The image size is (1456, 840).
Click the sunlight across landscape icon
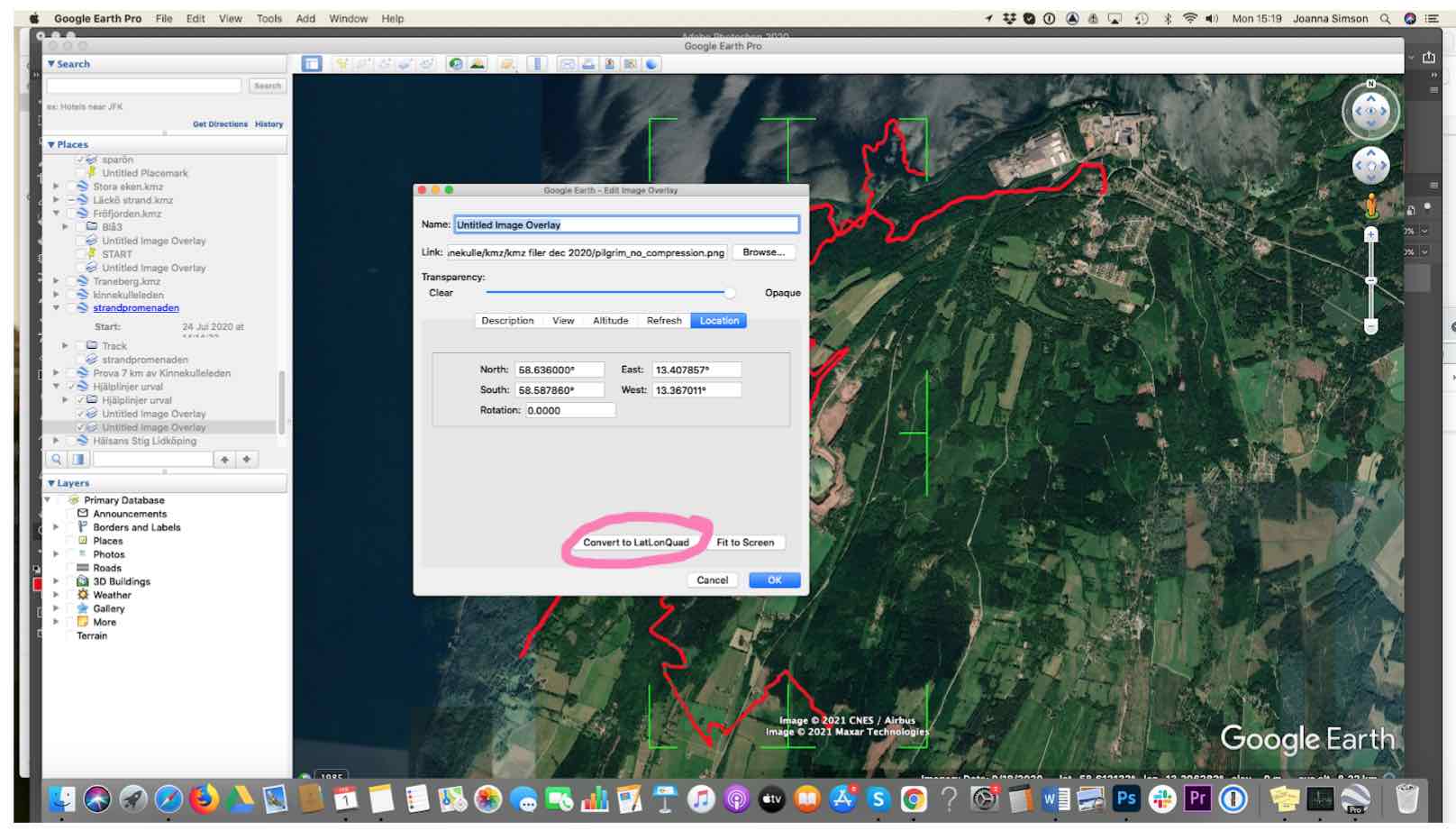click(x=478, y=64)
